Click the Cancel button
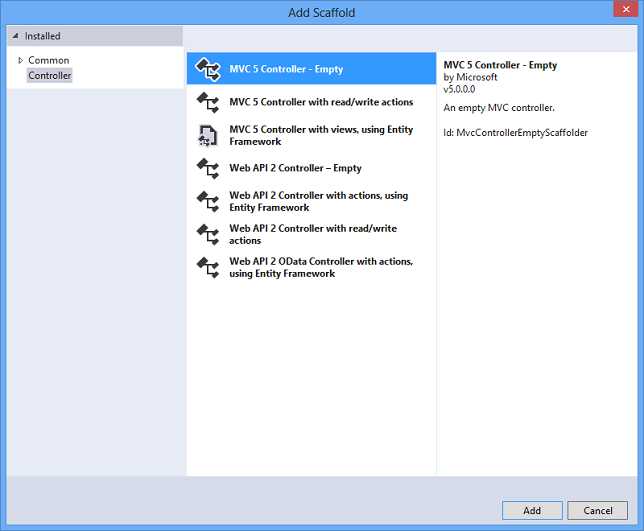644x531 pixels. [598, 510]
